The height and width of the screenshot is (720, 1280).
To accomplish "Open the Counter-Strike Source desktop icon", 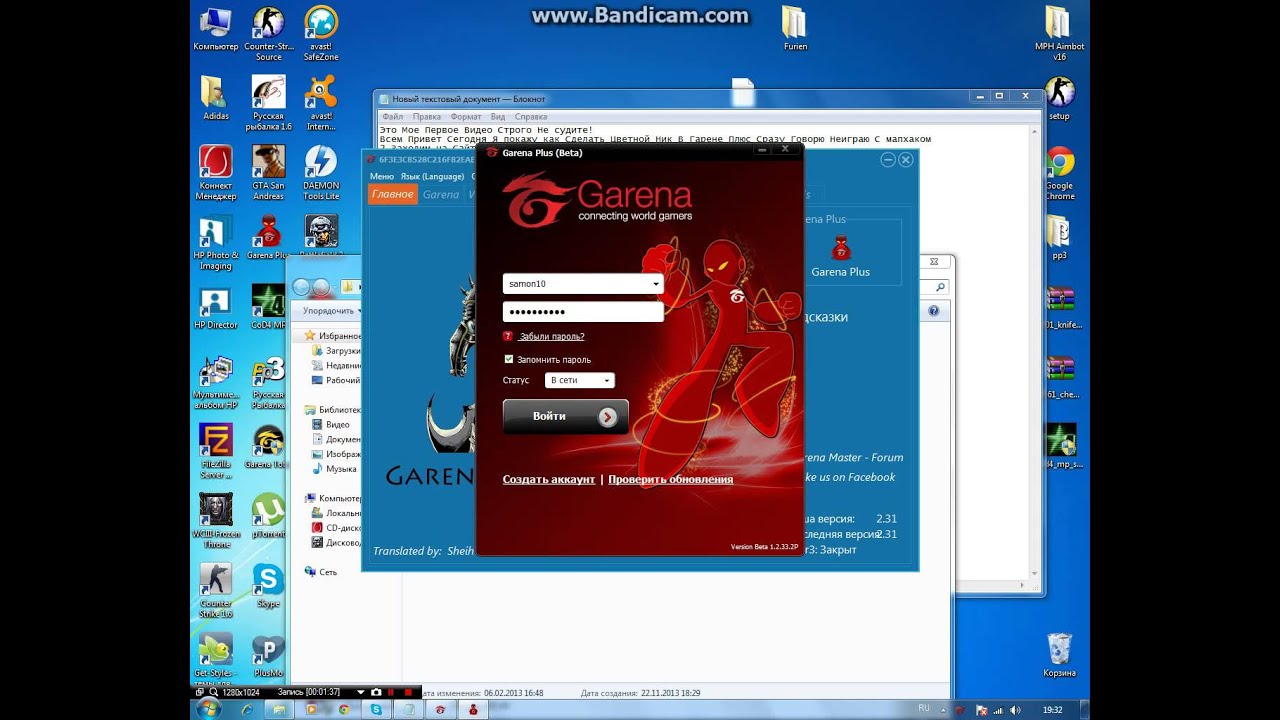I will (268, 32).
